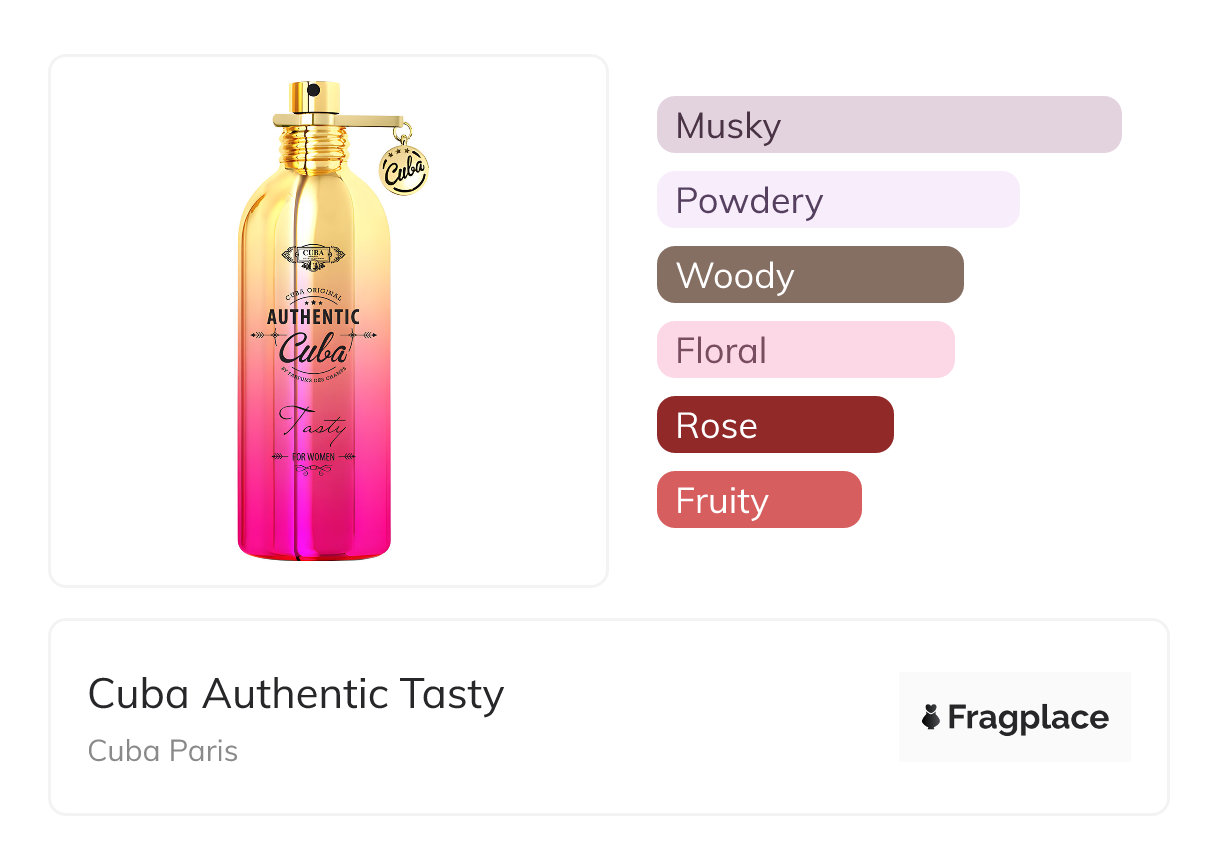Click the Fragplace wordmark text

pos(1028,717)
